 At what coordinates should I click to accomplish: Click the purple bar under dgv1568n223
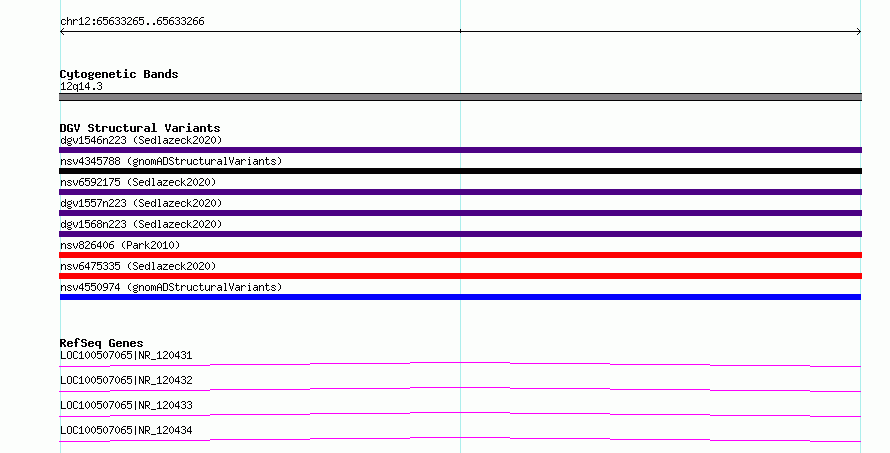point(460,234)
